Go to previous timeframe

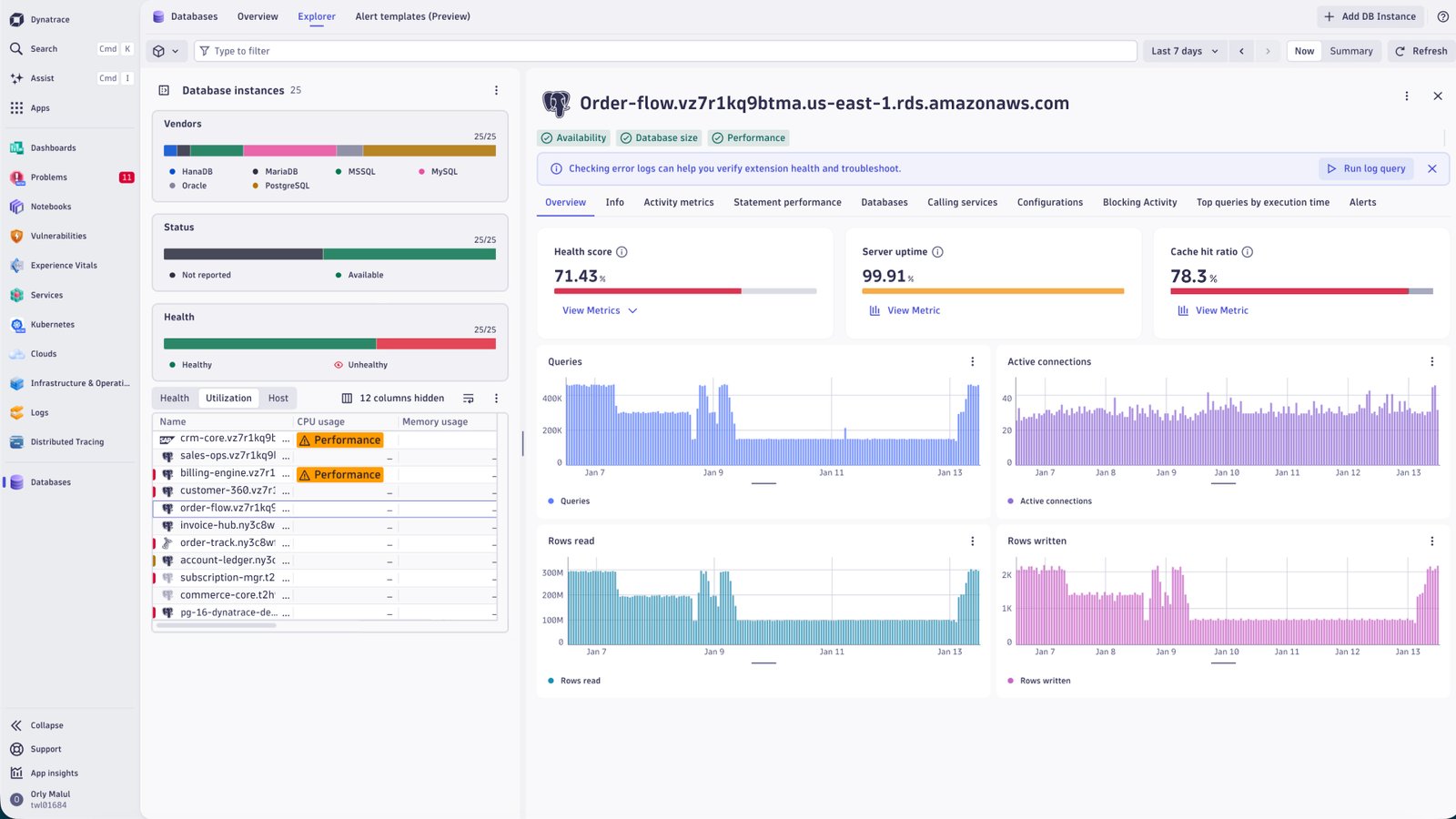click(1241, 51)
